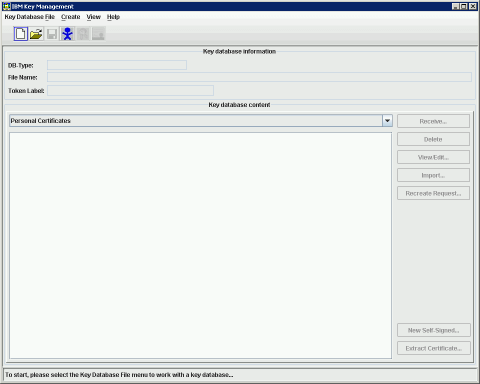480x384 pixels.
Task: Click the last grayed-out toolbar icon
Action: (x=99, y=34)
